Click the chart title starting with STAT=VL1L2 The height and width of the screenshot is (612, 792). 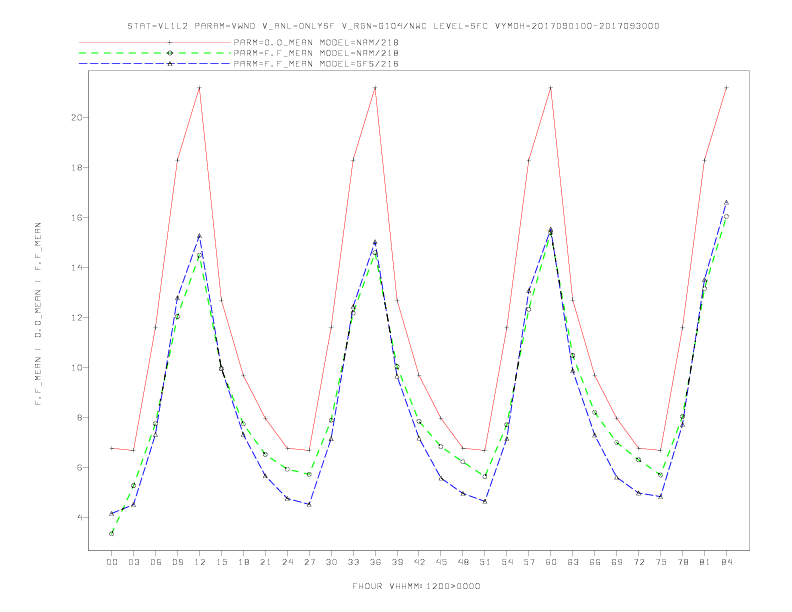pyautogui.click(x=393, y=26)
